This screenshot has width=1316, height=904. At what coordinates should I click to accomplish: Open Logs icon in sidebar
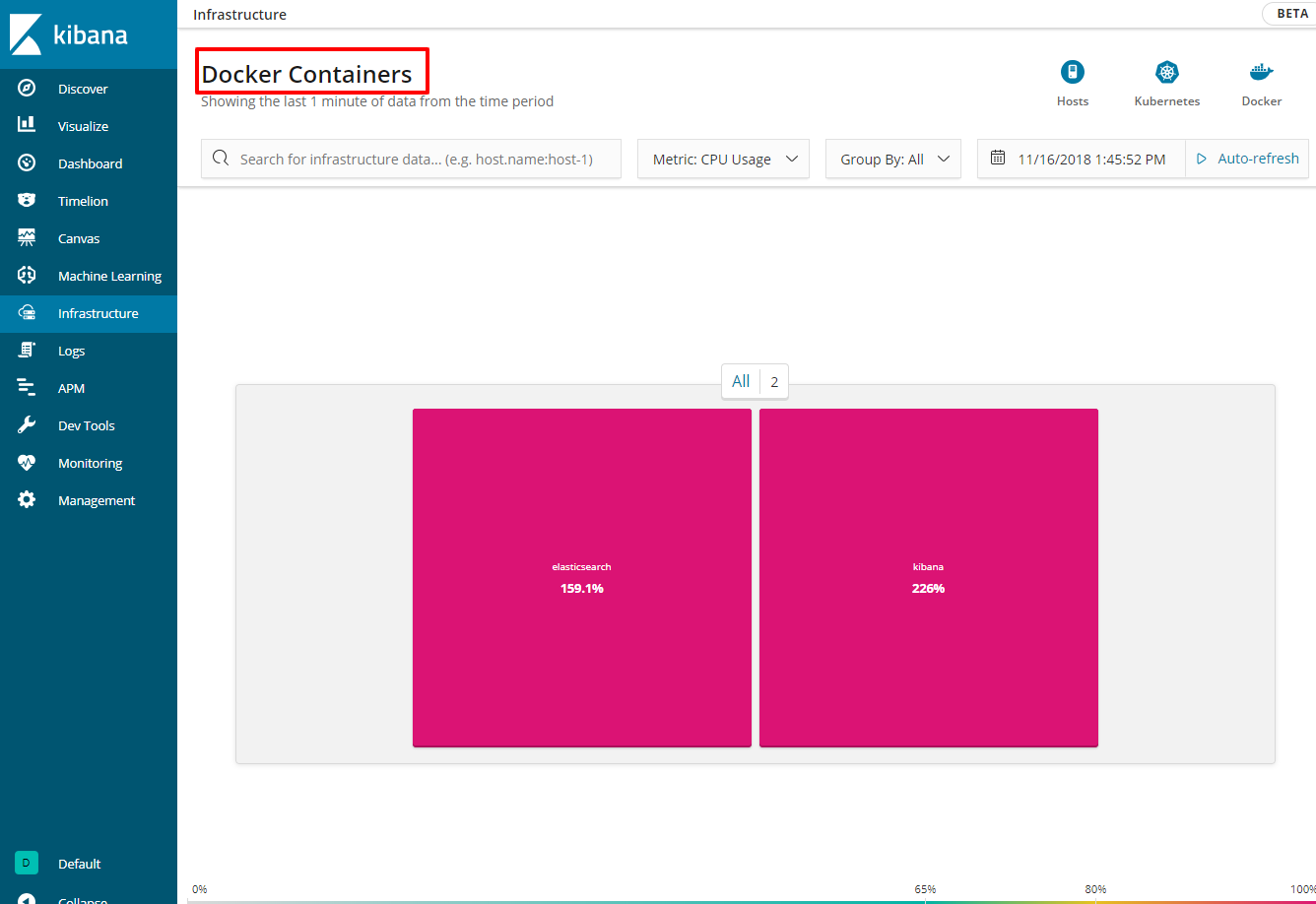[x=27, y=351]
